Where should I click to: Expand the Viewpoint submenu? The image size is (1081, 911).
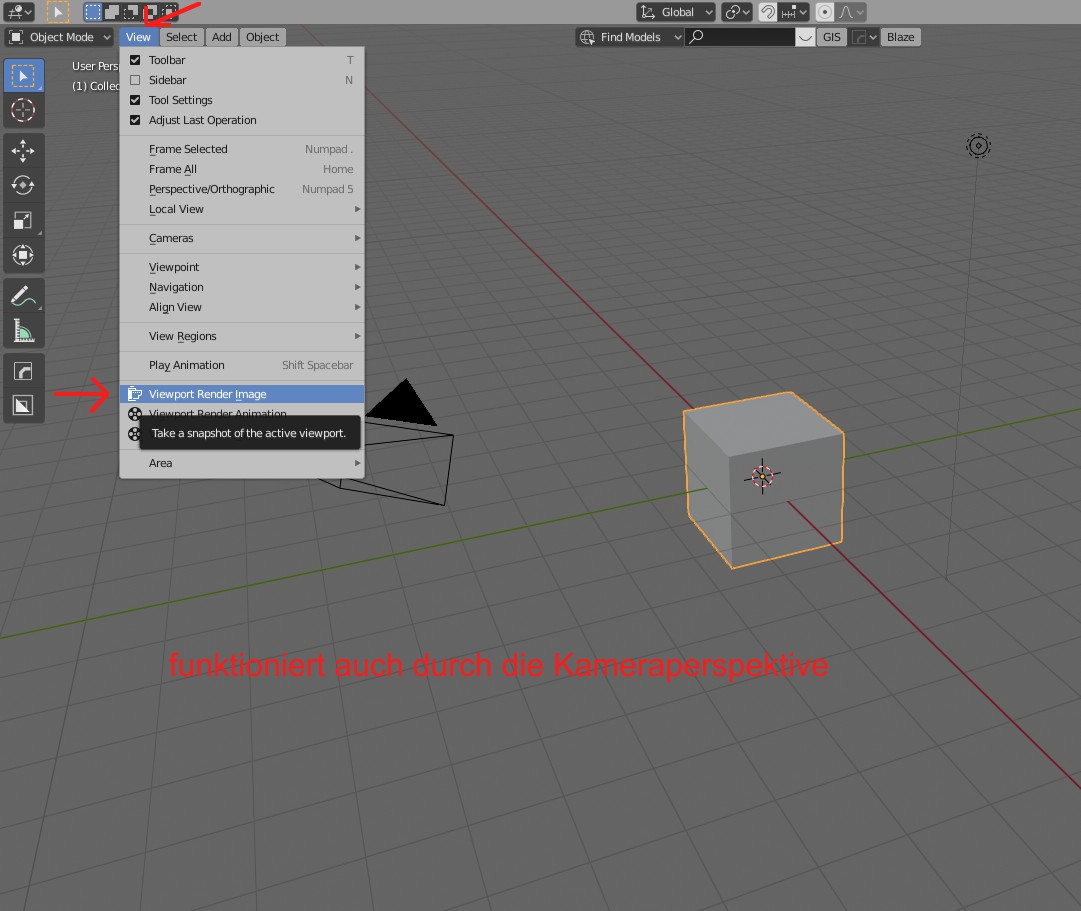click(242, 267)
